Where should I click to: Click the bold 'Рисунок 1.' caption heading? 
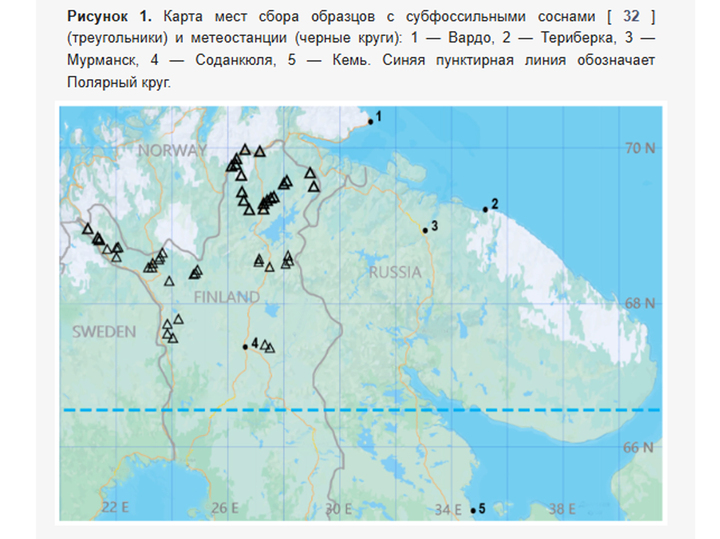click(109, 16)
